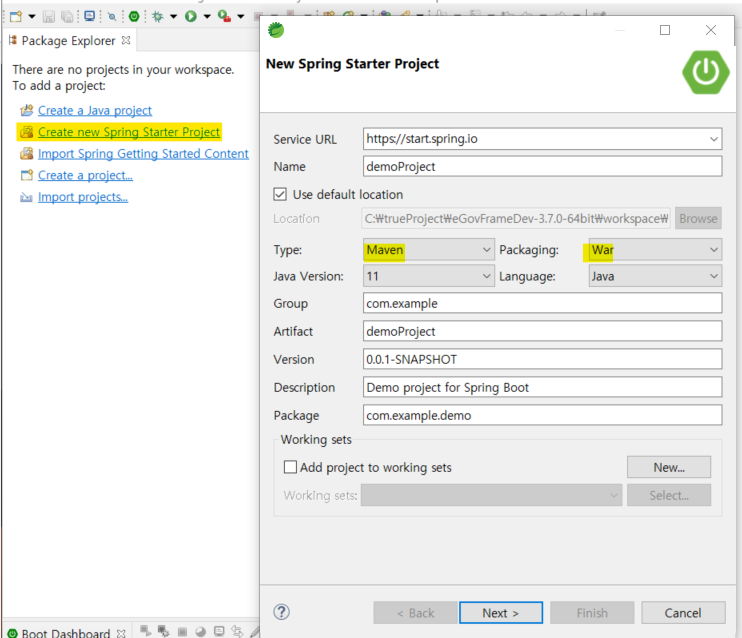Click the skip breakpoints toolbar icon
This screenshot has width=742, height=638.
112,17
